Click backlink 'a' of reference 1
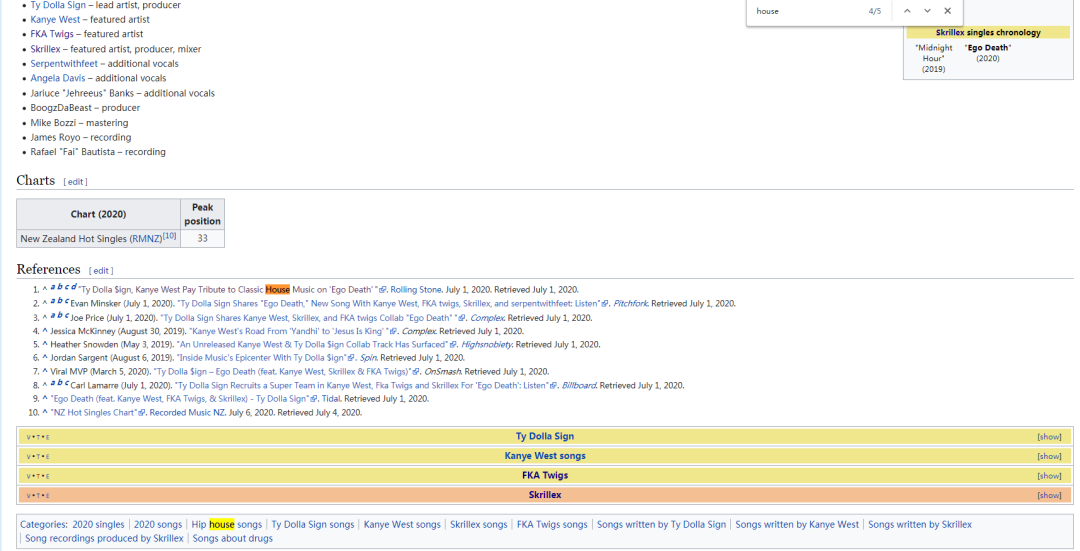 53,287
